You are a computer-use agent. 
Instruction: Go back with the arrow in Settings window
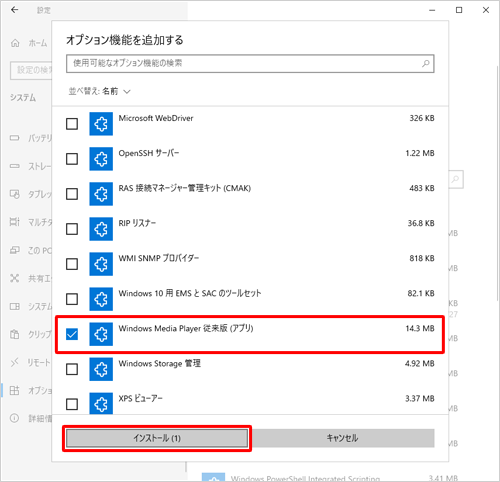click(x=14, y=10)
